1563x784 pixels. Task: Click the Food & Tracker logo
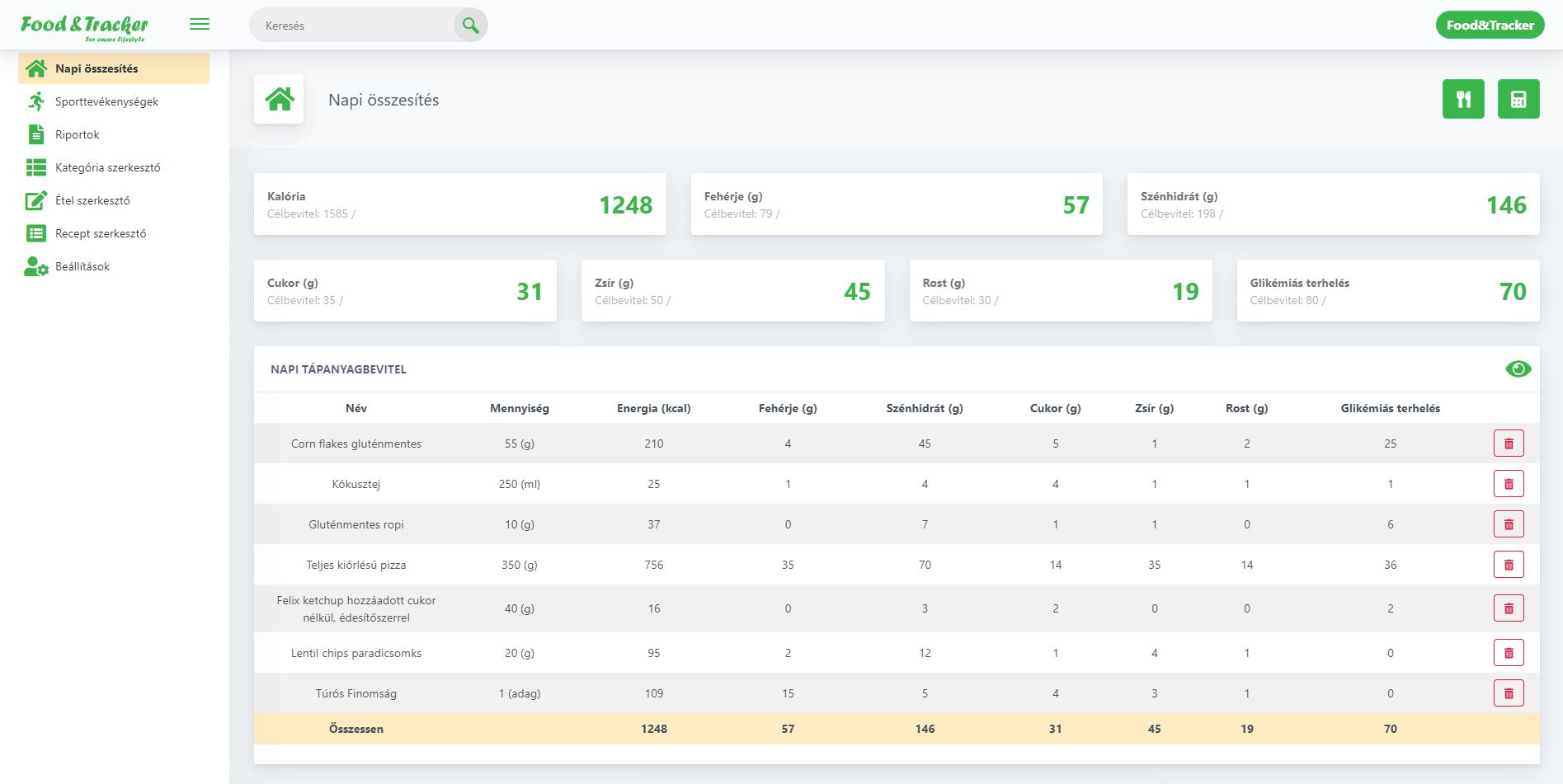84,26
